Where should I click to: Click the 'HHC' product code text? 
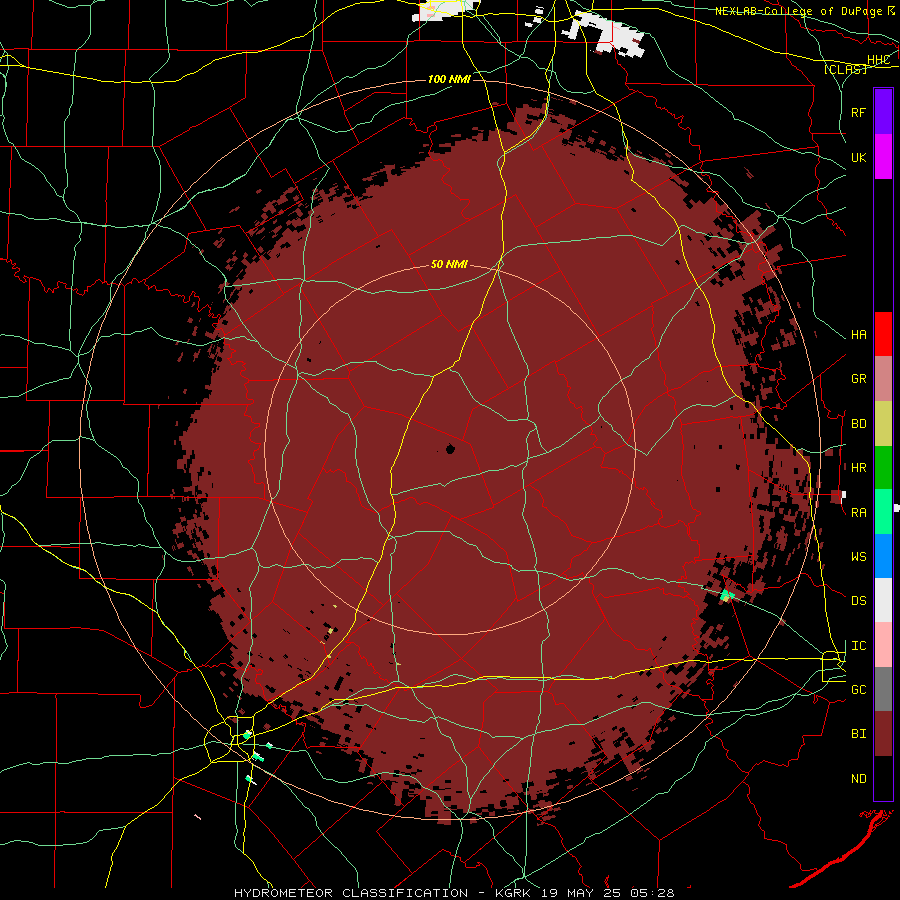[878, 60]
